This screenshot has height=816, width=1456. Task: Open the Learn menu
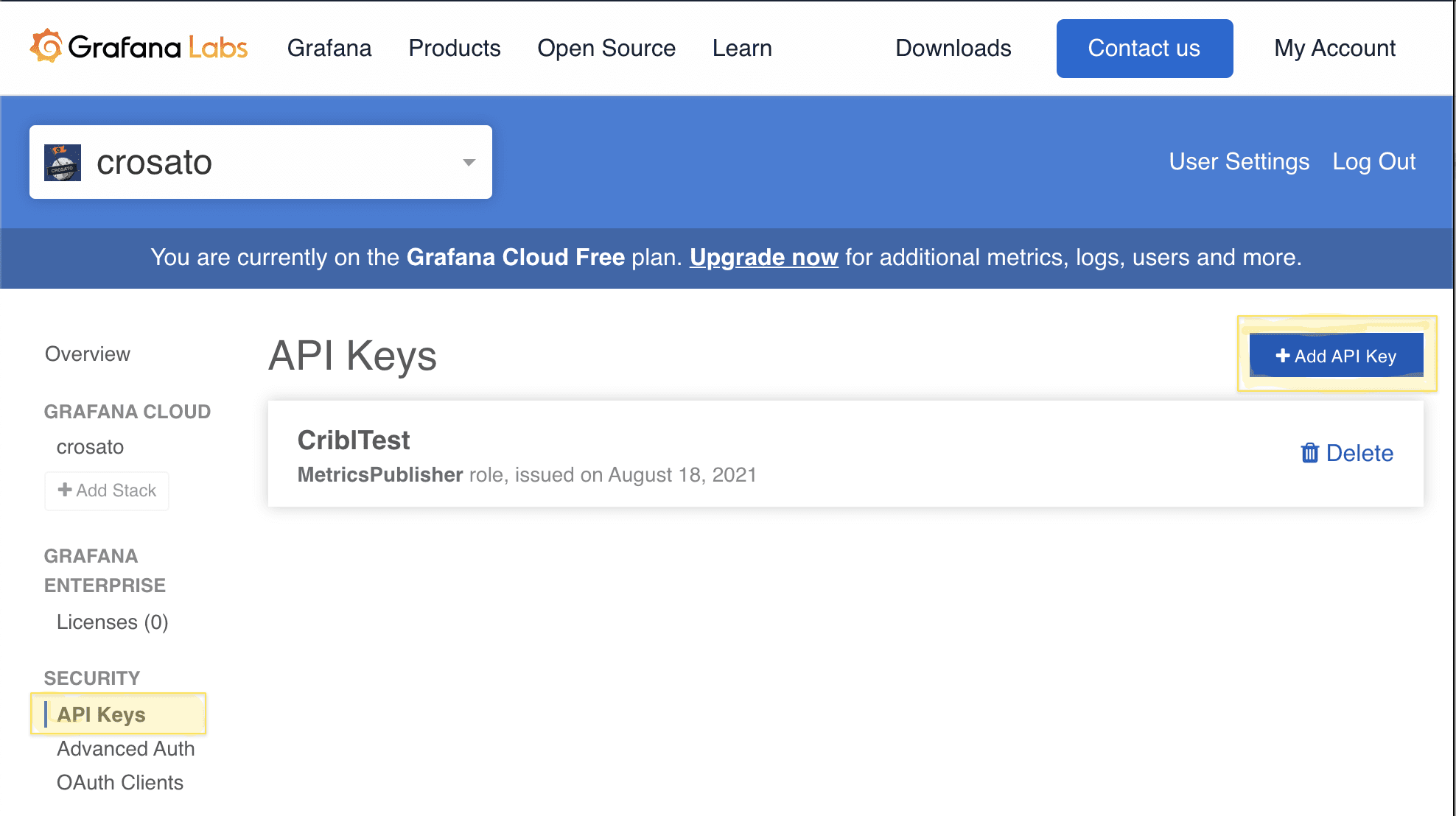pyautogui.click(x=742, y=48)
